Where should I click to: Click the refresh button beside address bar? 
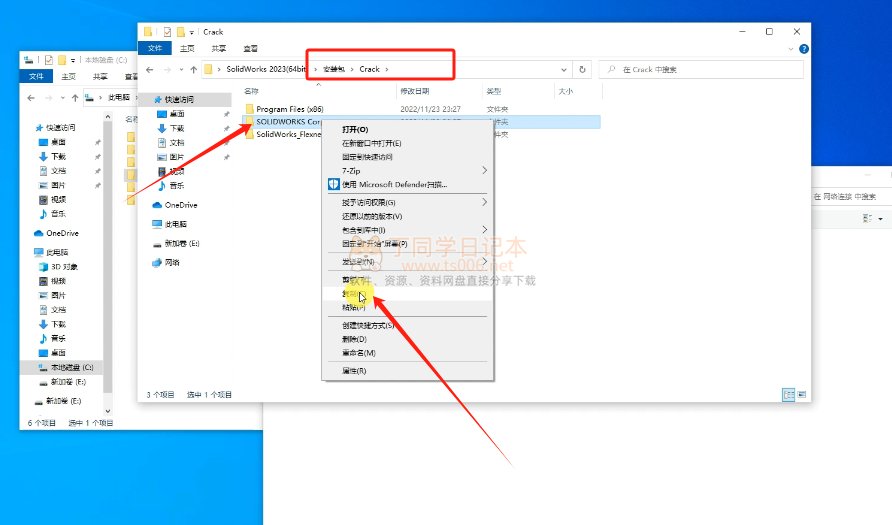(x=582, y=69)
